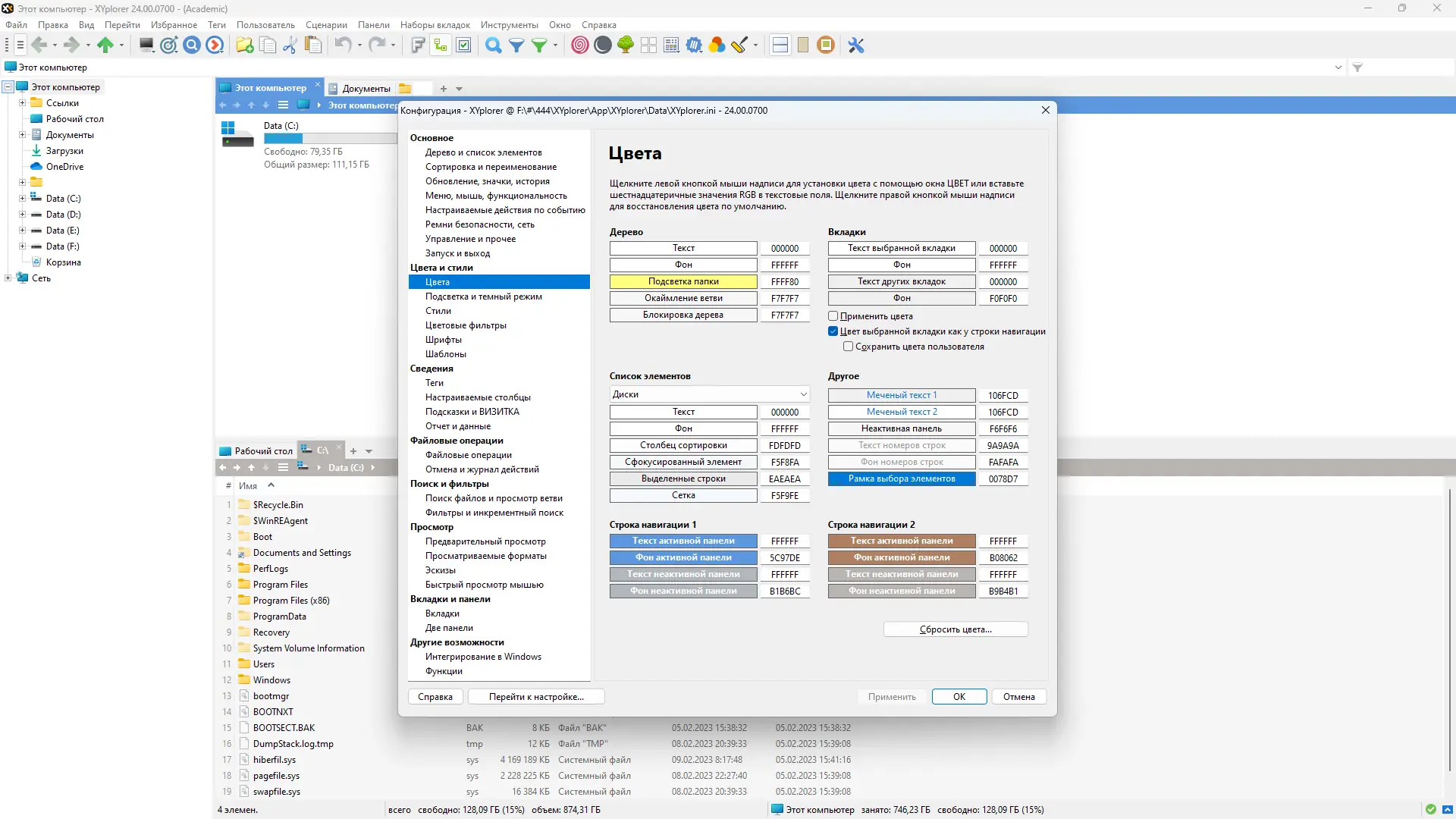1456x819 pixels.
Task: Expand the Data (D:) tree node
Action: pos(22,215)
